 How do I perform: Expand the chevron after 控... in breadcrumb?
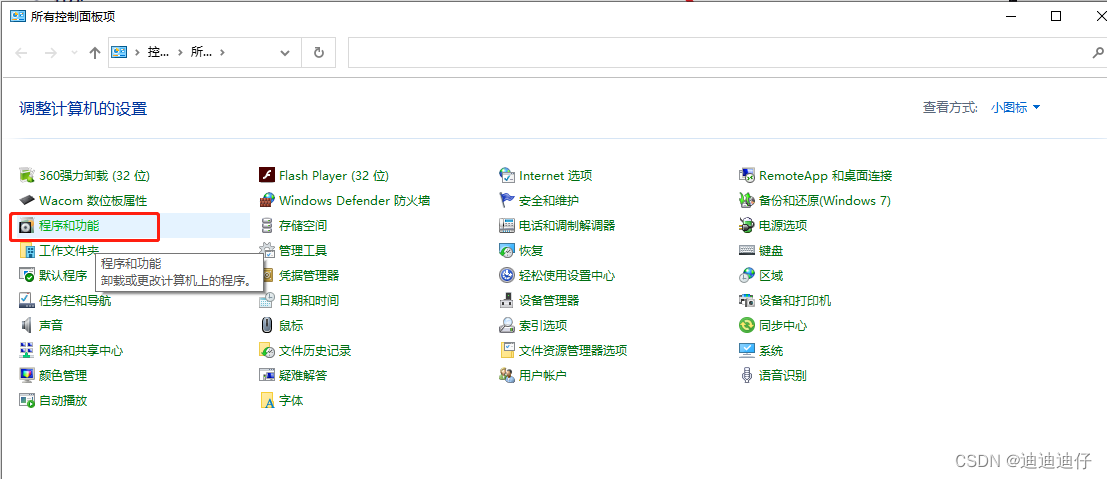pos(179,52)
